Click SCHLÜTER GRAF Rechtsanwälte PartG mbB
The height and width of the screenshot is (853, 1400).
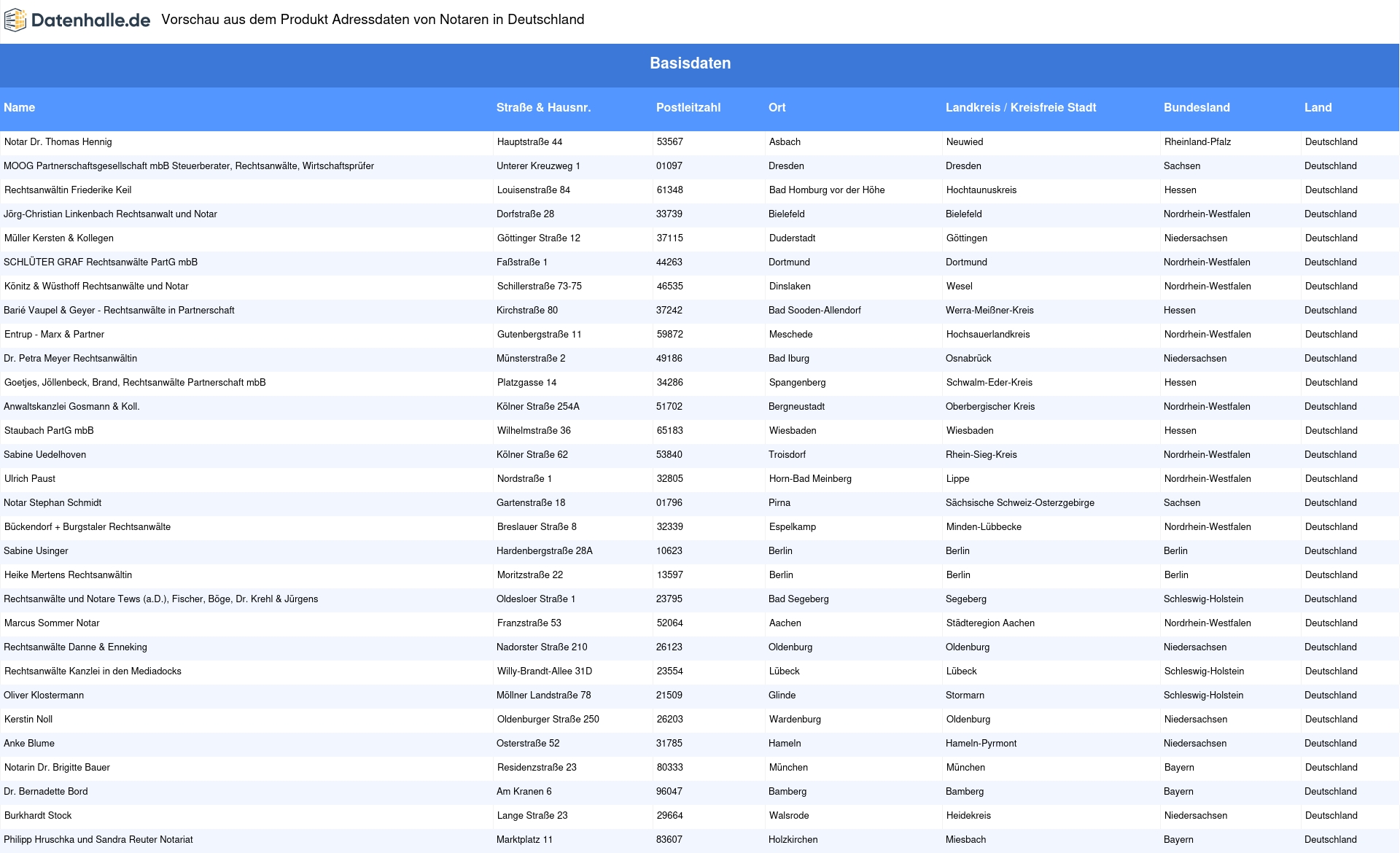101,262
